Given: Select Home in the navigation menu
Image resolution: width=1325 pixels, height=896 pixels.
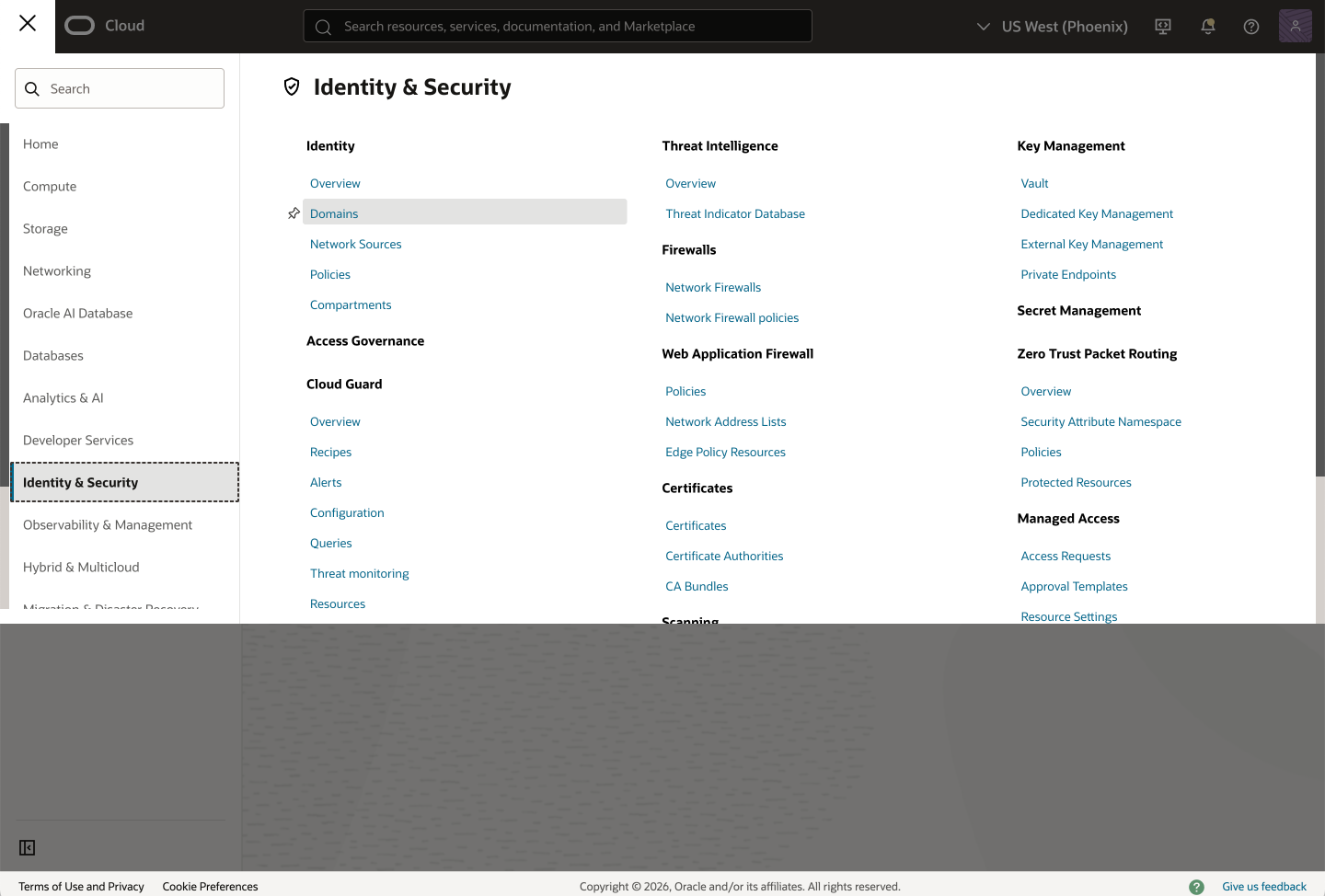Looking at the screenshot, I should 40,144.
